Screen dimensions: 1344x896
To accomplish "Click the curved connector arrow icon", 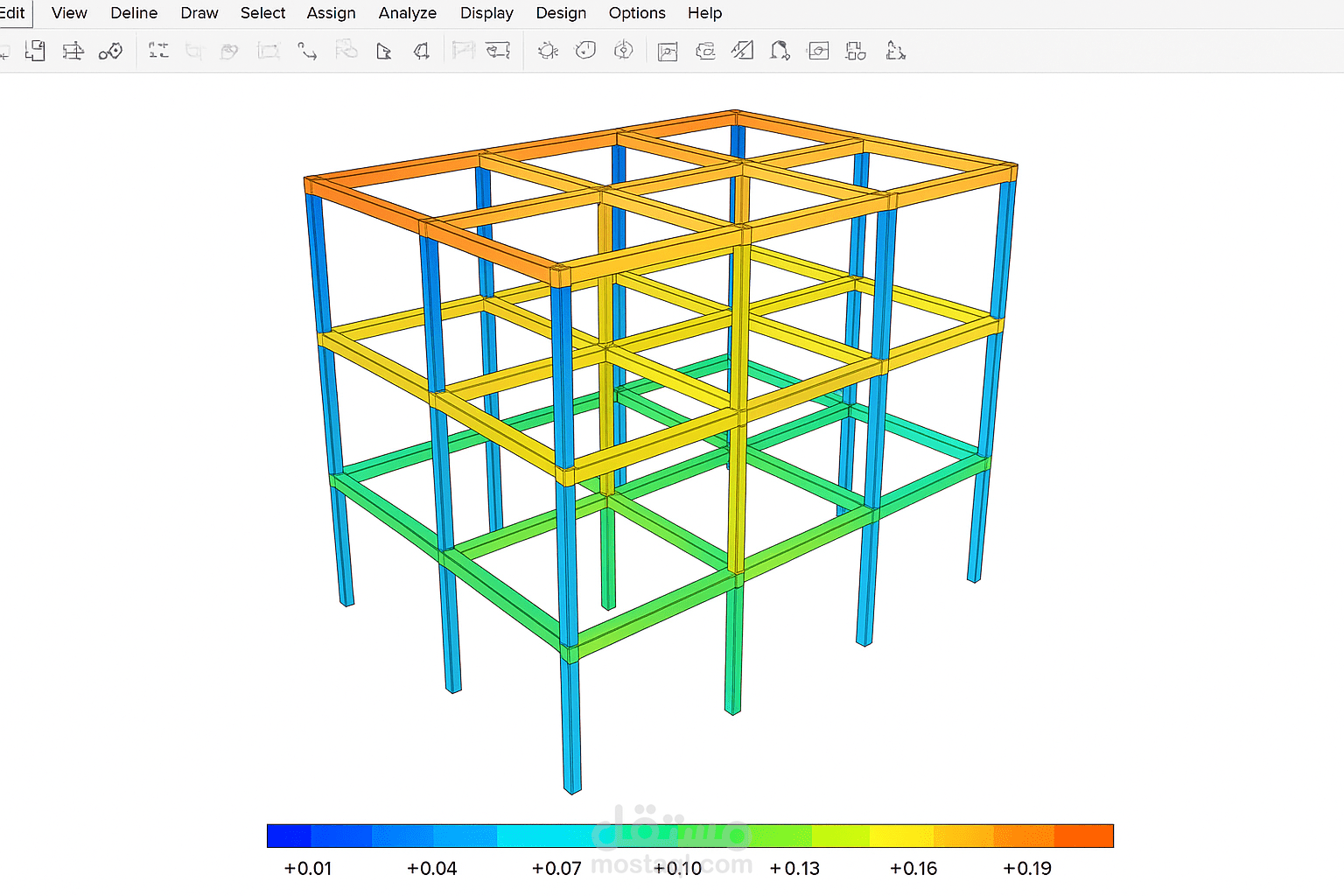I will [x=307, y=52].
